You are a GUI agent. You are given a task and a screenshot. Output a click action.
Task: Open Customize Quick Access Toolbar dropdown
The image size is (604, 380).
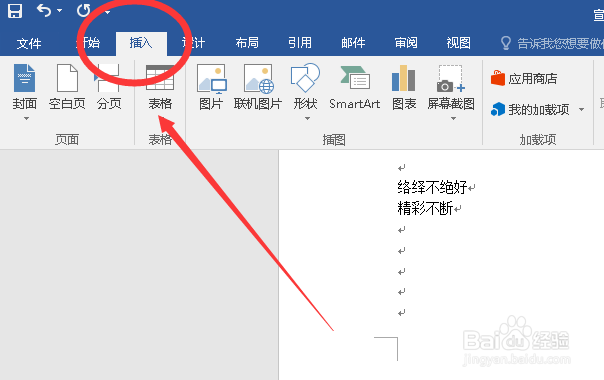click(x=107, y=12)
